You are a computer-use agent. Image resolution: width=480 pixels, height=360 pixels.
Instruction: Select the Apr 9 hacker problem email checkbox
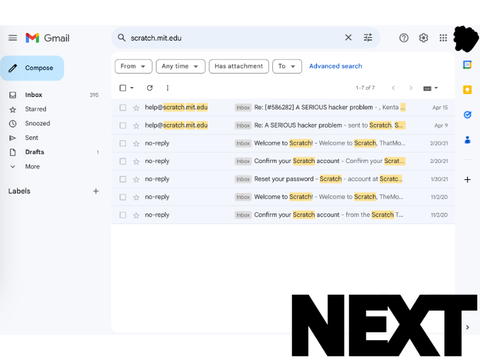(123, 126)
